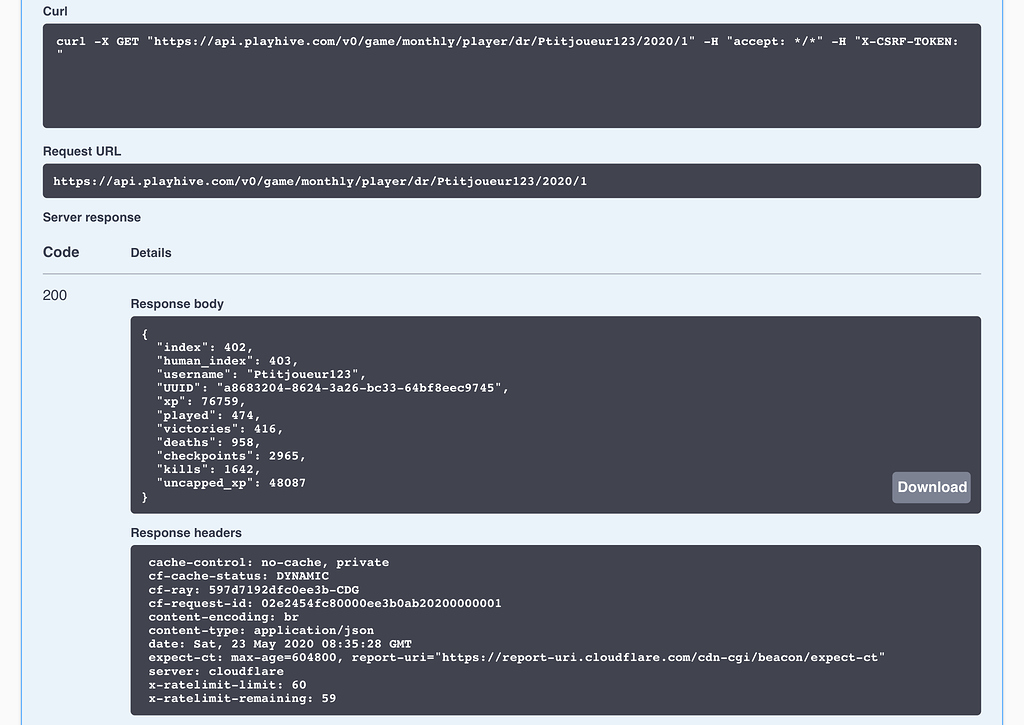
Task: Click the Response body label
Action: click(177, 304)
